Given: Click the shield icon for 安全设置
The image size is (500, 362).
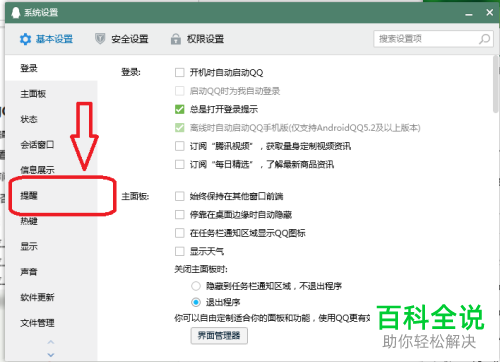Looking at the screenshot, I should 100,39.
